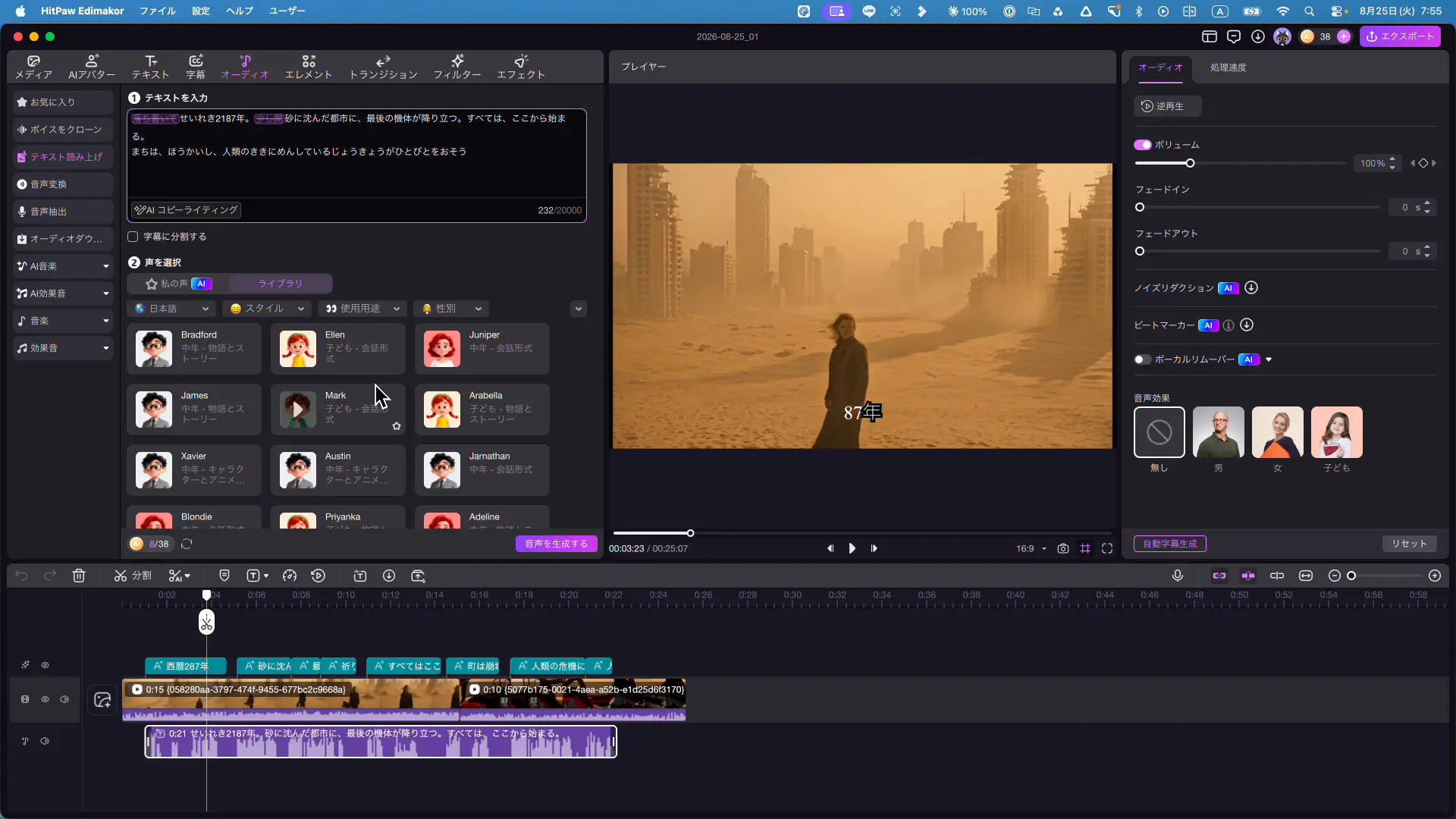The width and height of the screenshot is (1456, 819).
Task: Open the feedback message icon in title bar
Action: click(1234, 36)
